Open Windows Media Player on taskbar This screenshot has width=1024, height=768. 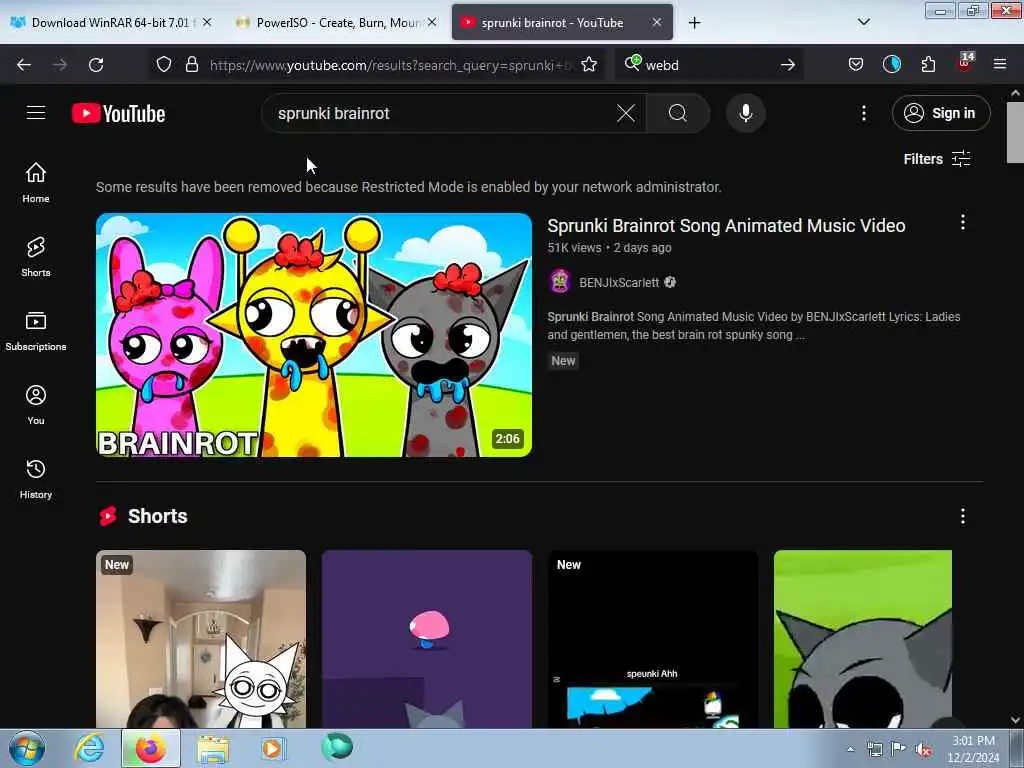(x=272, y=748)
